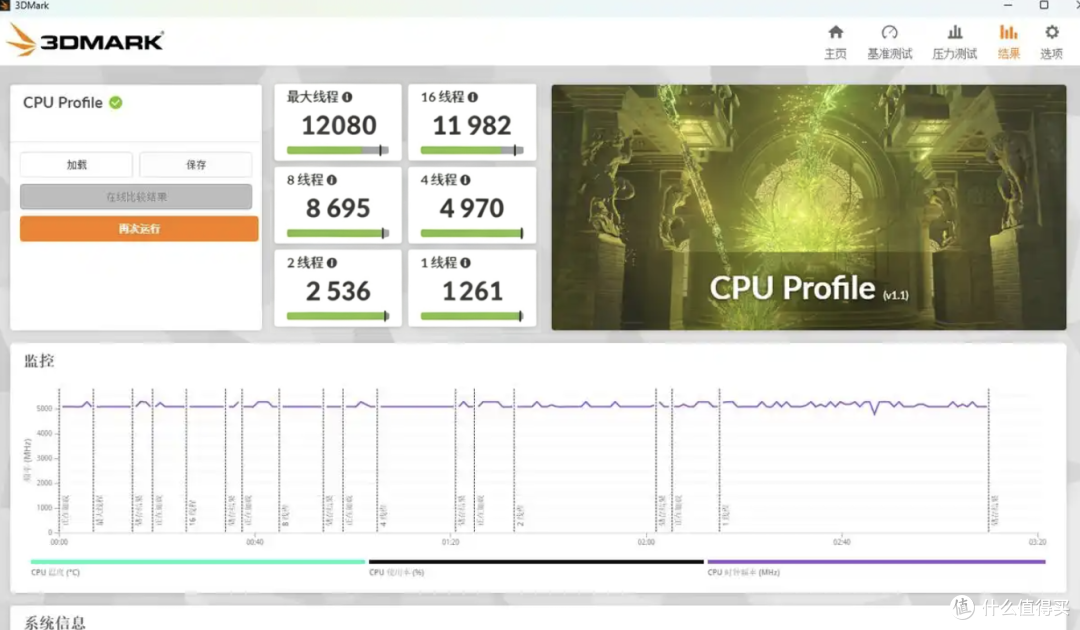Toggle CPU clock frequency (MHz) legend line
Screen dimensions: 1080x630
[x=876, y=562]
